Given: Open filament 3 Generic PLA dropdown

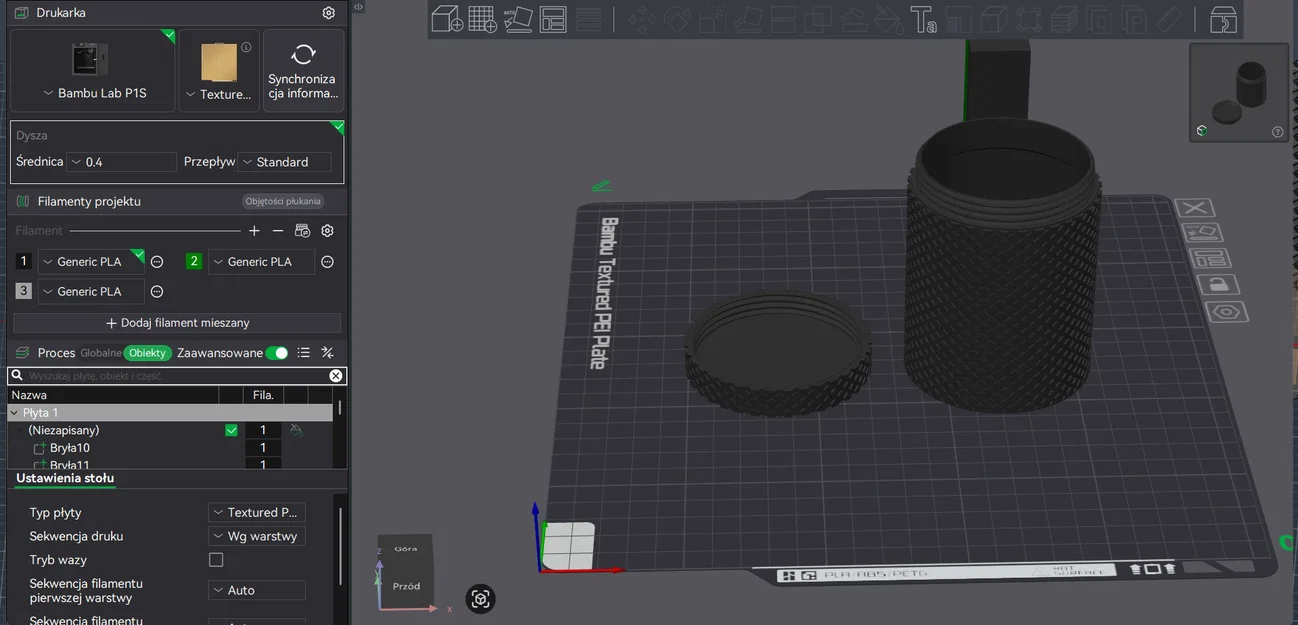Looking at the screenshot, I should [91, 292].
